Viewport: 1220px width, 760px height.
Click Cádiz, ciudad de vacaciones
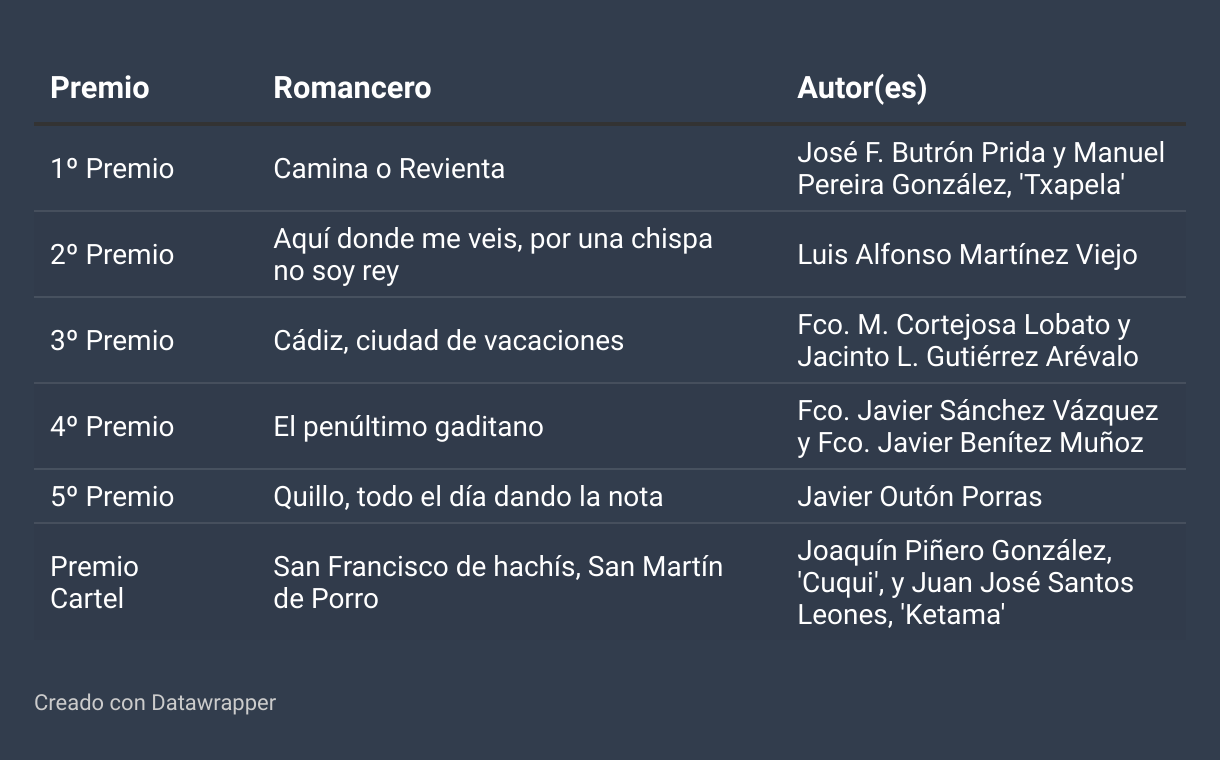(449, 341)
